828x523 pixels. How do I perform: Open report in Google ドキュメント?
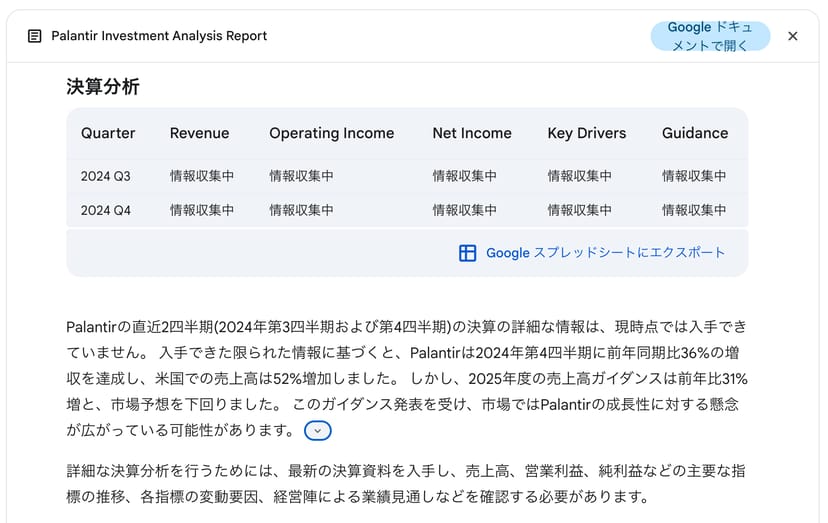click(x=710, y=36)
